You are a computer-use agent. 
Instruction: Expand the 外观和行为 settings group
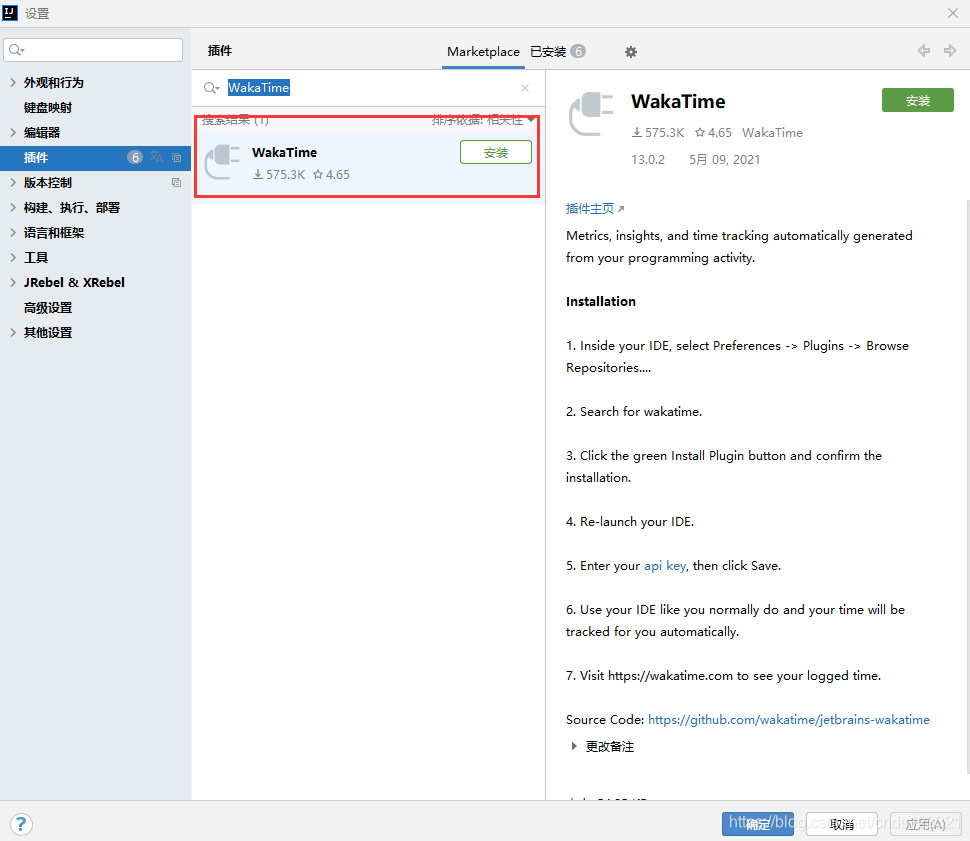coord(13,82)
